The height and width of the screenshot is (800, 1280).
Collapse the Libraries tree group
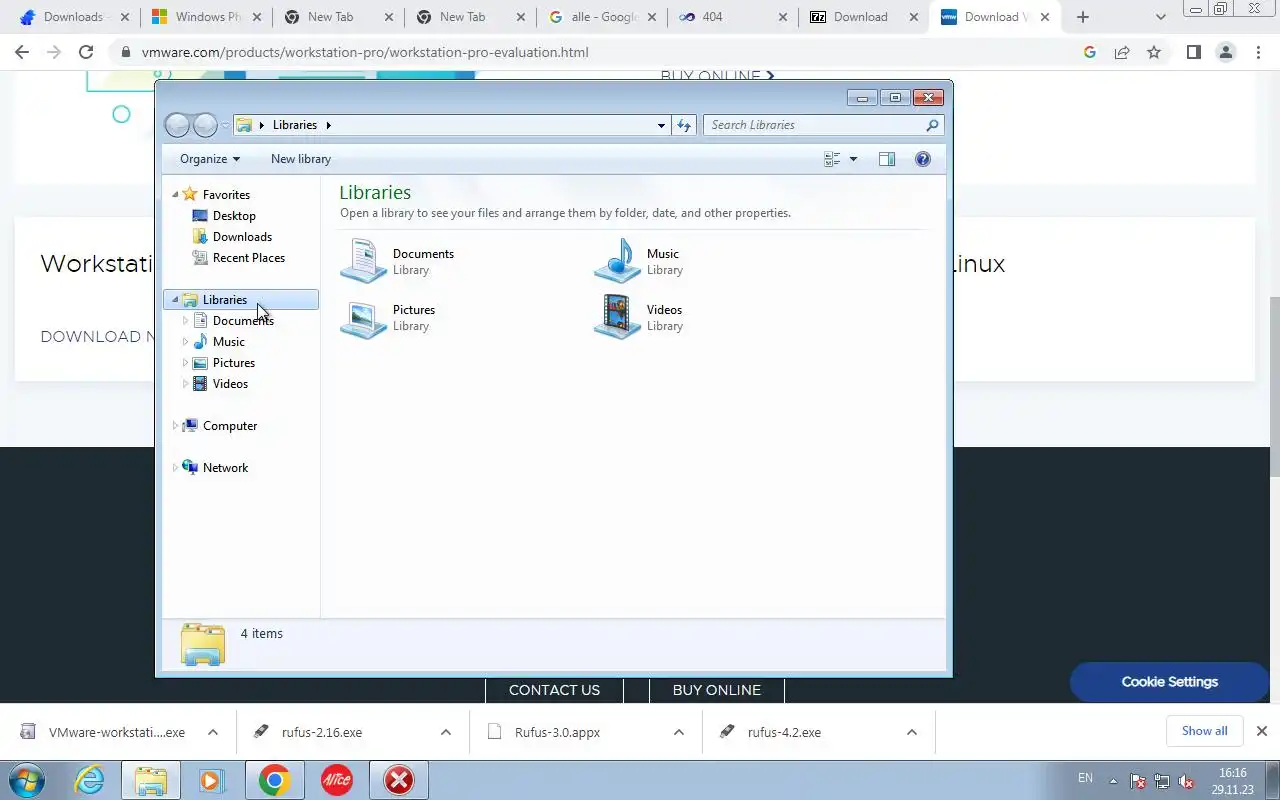click(x=175, y=300)
